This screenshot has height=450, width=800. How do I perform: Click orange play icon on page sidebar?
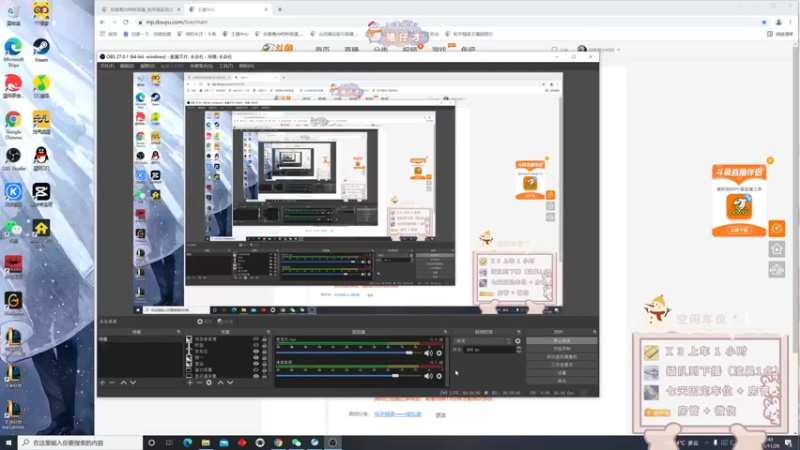tap(777, 229)
